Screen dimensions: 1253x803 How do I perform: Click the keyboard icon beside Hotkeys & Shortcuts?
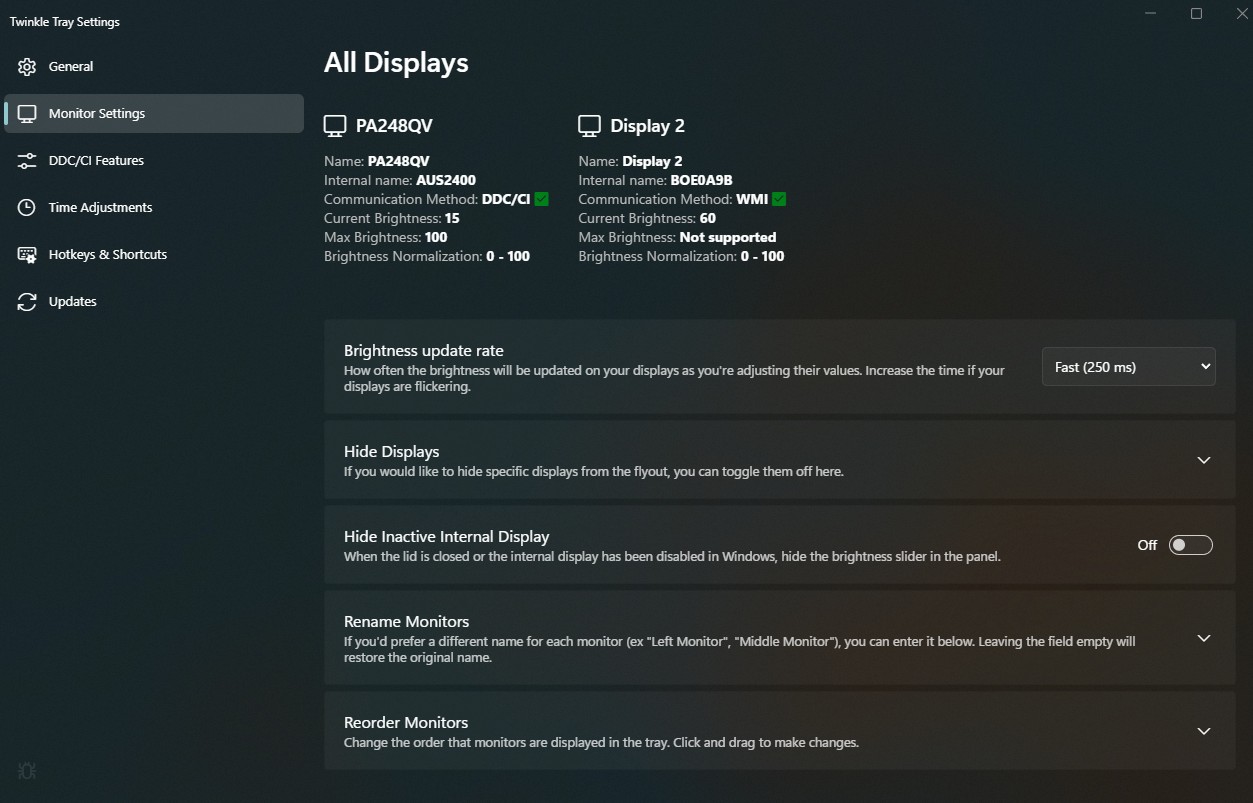click(x=27, y=255)
